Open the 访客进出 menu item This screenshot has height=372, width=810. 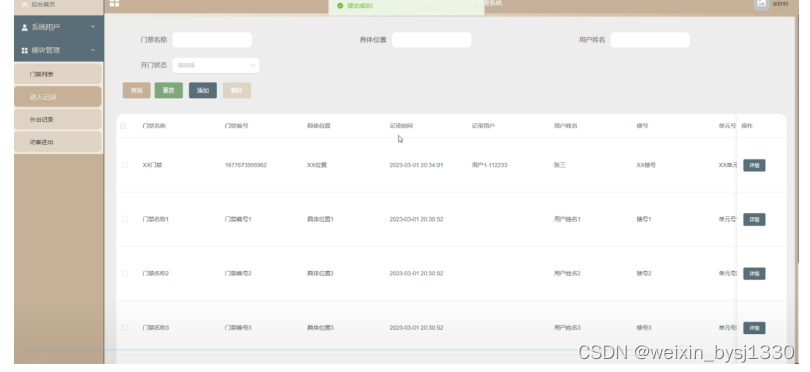tap(58, 142)
